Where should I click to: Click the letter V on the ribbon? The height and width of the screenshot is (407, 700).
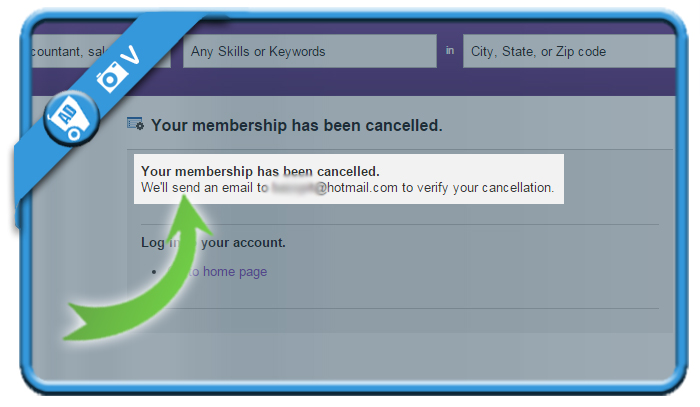131,55
